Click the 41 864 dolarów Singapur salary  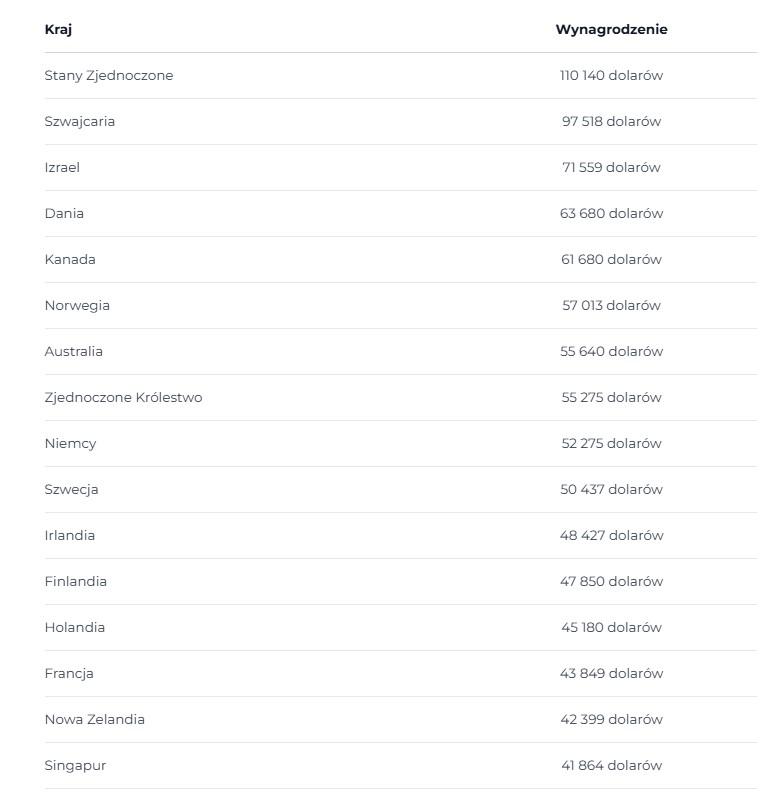(x=611, y=766)
